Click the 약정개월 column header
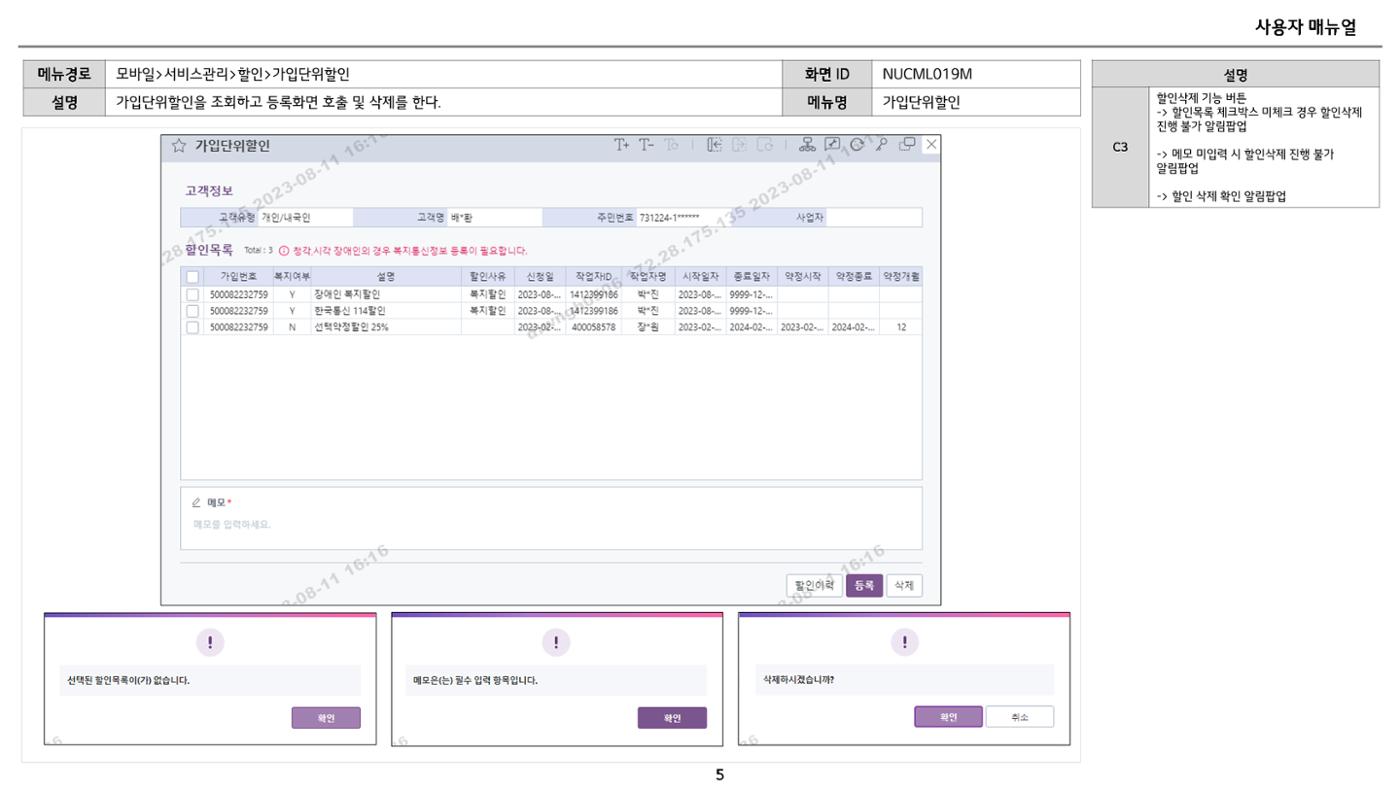1400x788 pixels. click(x=901, y=276)
